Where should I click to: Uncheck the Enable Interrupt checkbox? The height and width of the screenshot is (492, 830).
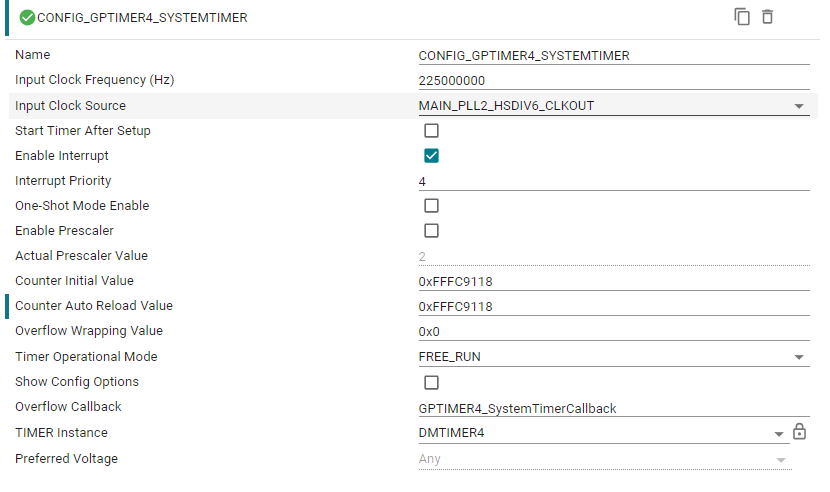pos(431,156)
